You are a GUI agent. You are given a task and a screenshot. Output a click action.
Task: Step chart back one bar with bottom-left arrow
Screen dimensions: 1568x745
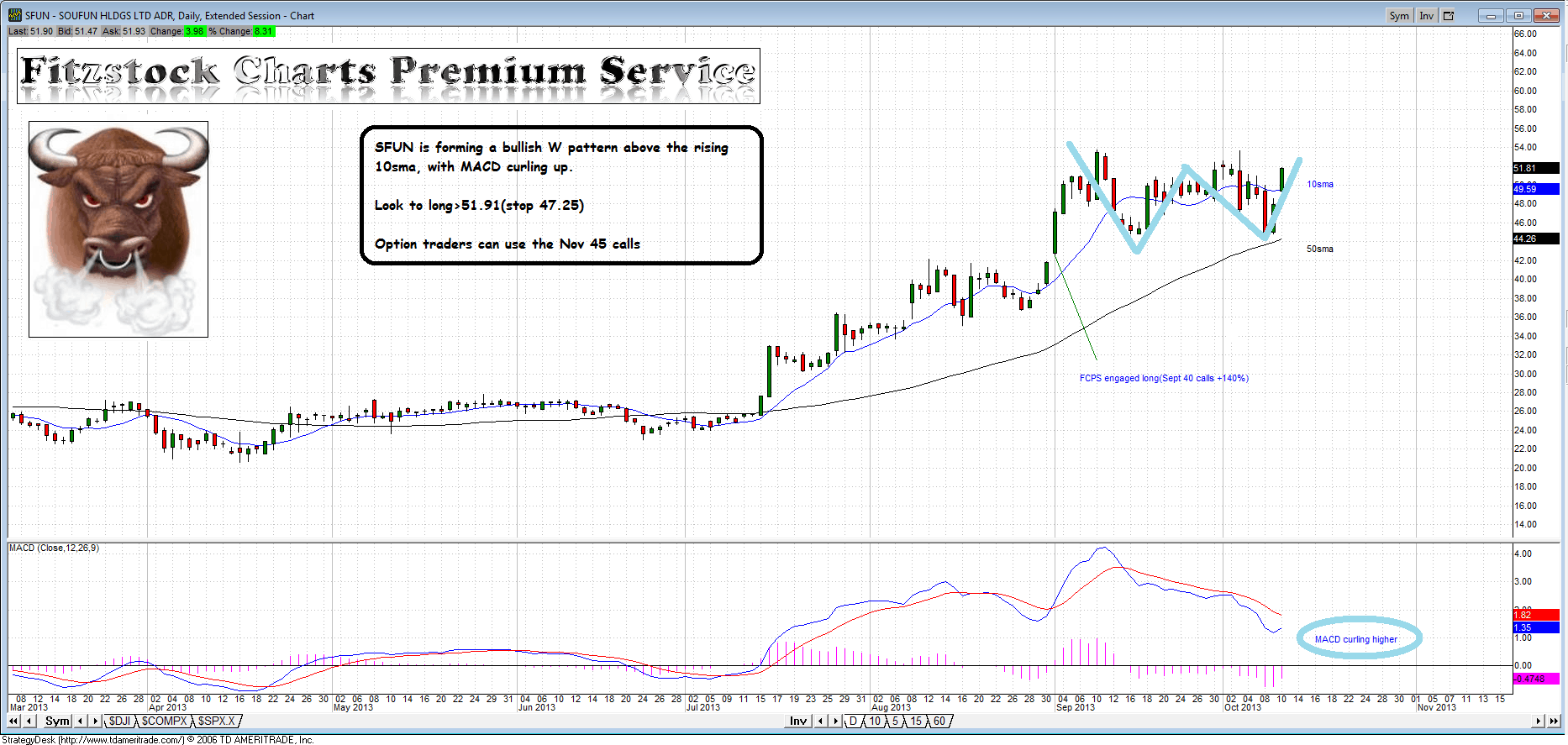[x=29, y=721]
